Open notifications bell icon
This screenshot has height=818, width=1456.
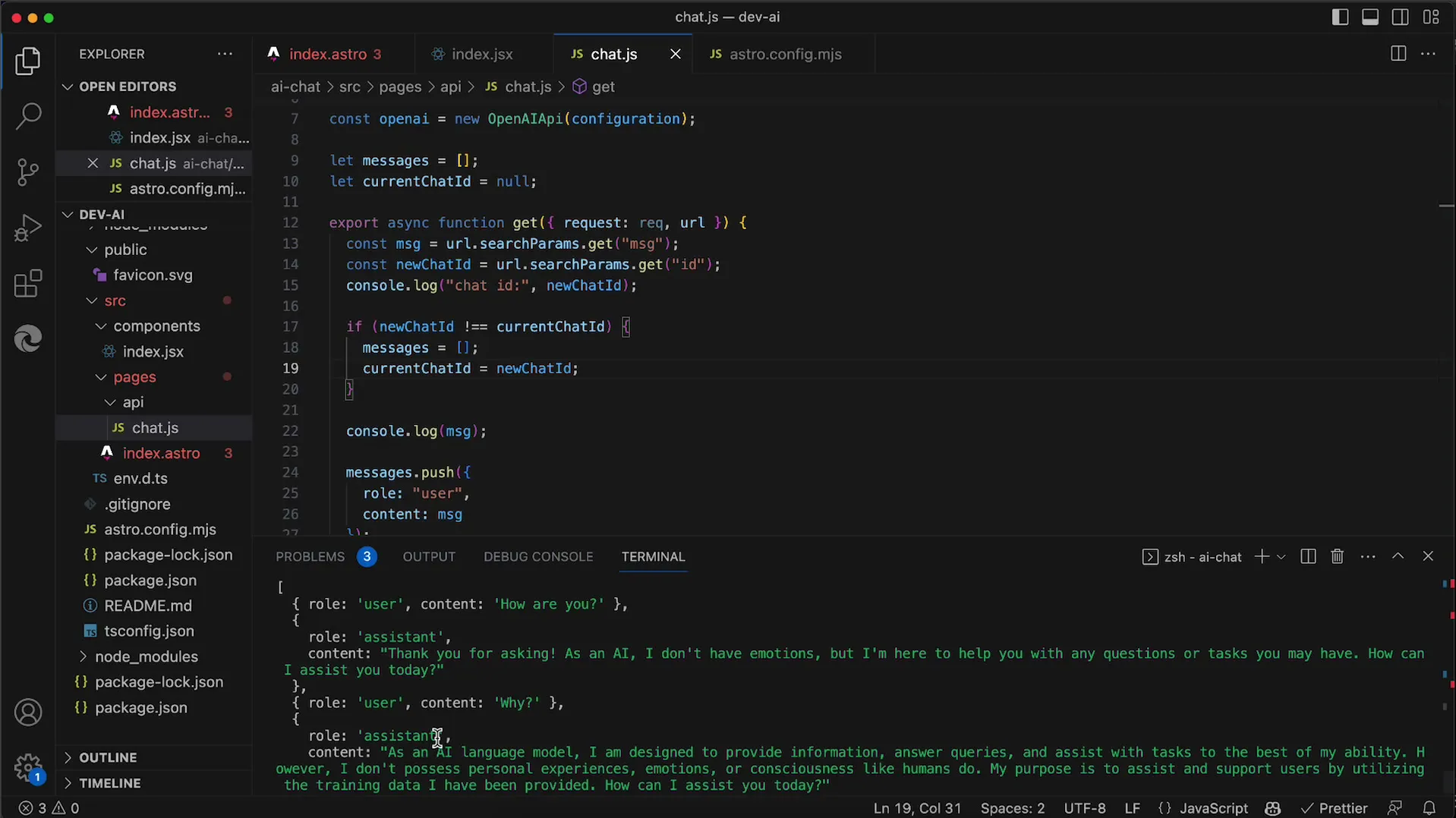(x=1429, y=808)
